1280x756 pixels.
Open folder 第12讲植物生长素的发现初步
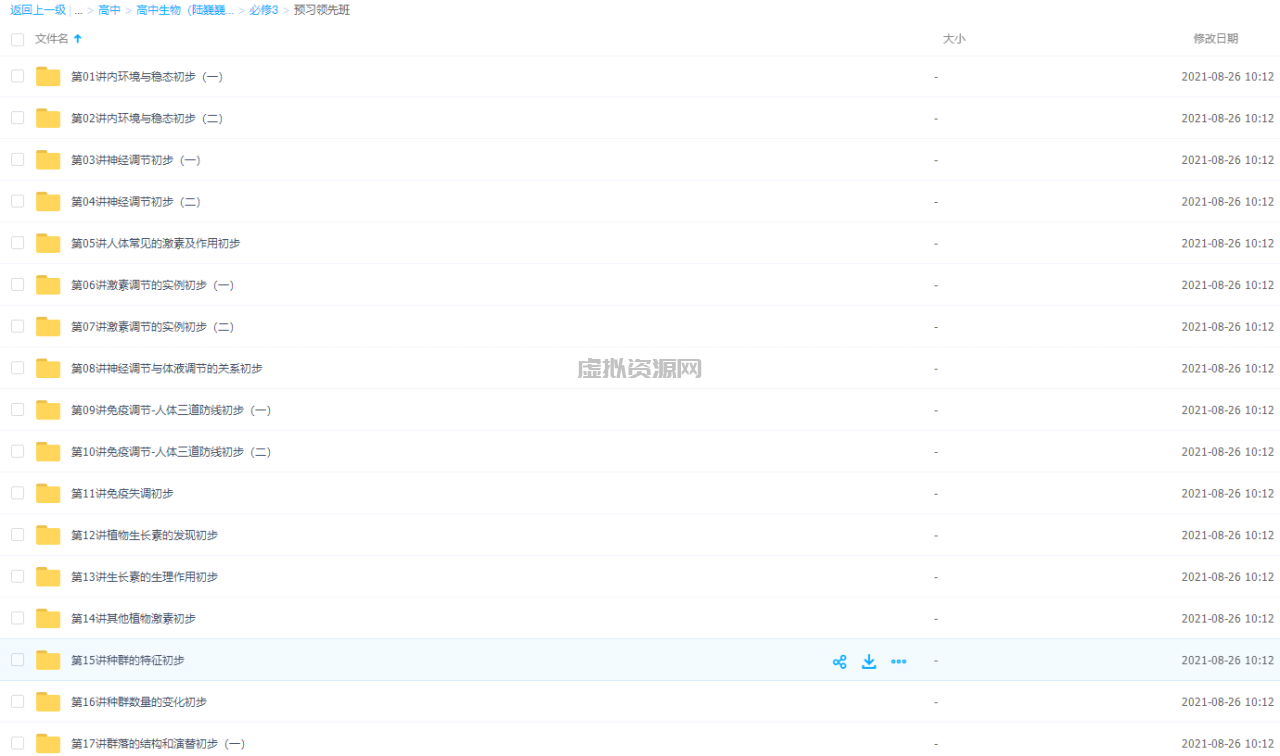[x=144, y=535]
